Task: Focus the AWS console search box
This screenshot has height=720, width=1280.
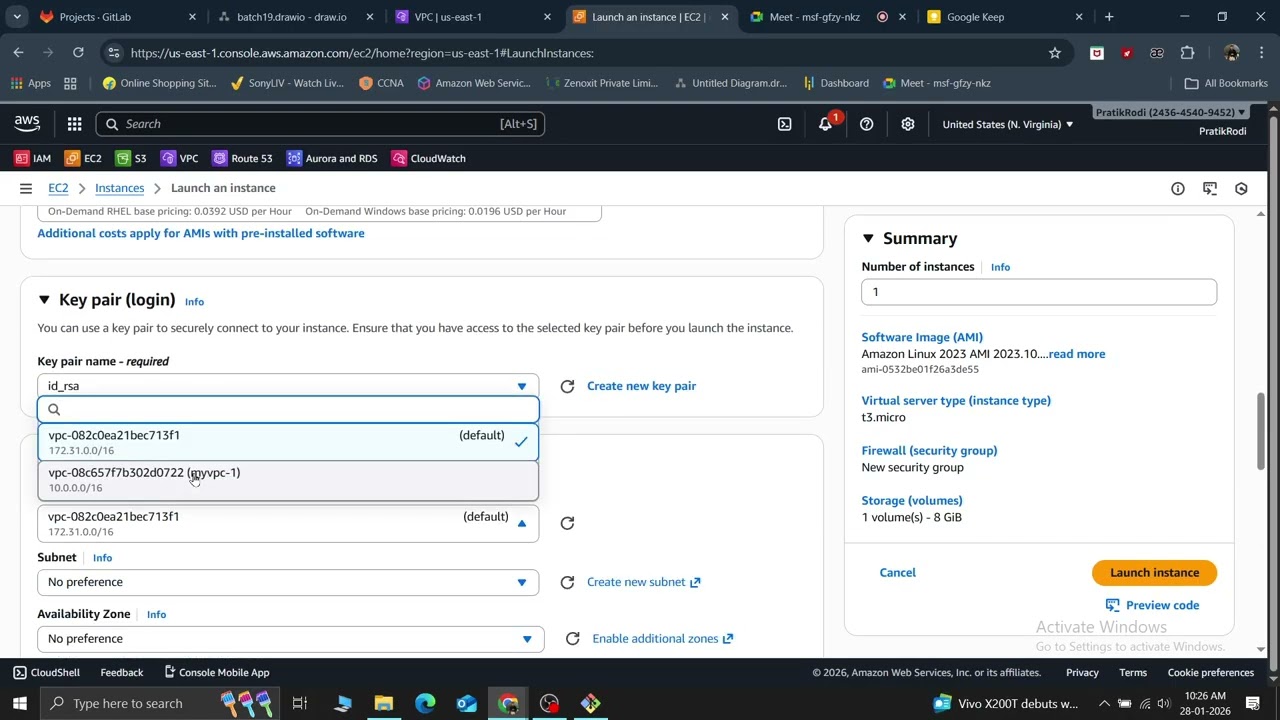Action: [x=320, y=124]
